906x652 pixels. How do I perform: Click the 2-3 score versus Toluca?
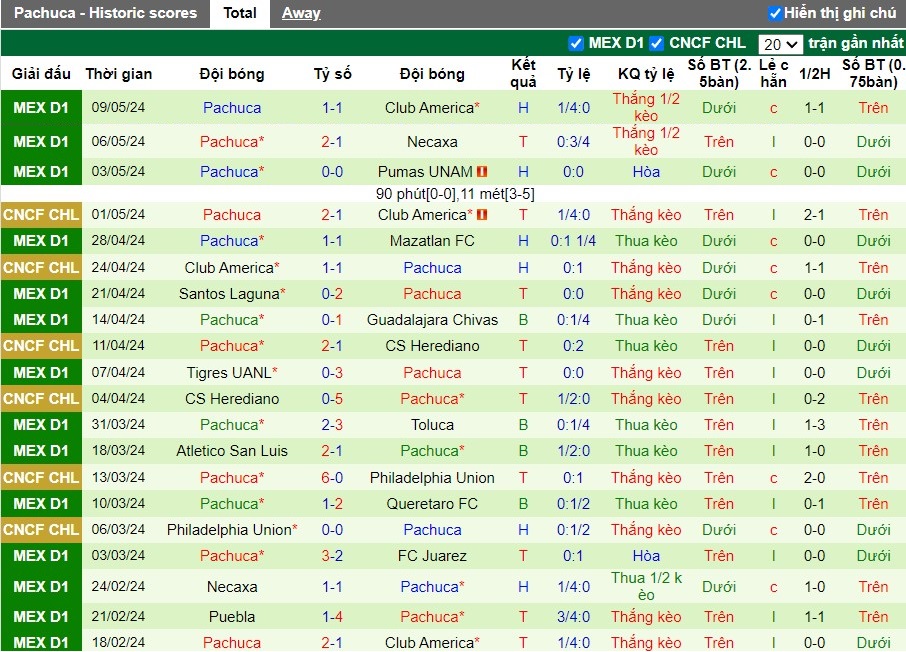(x=332, y=425)
